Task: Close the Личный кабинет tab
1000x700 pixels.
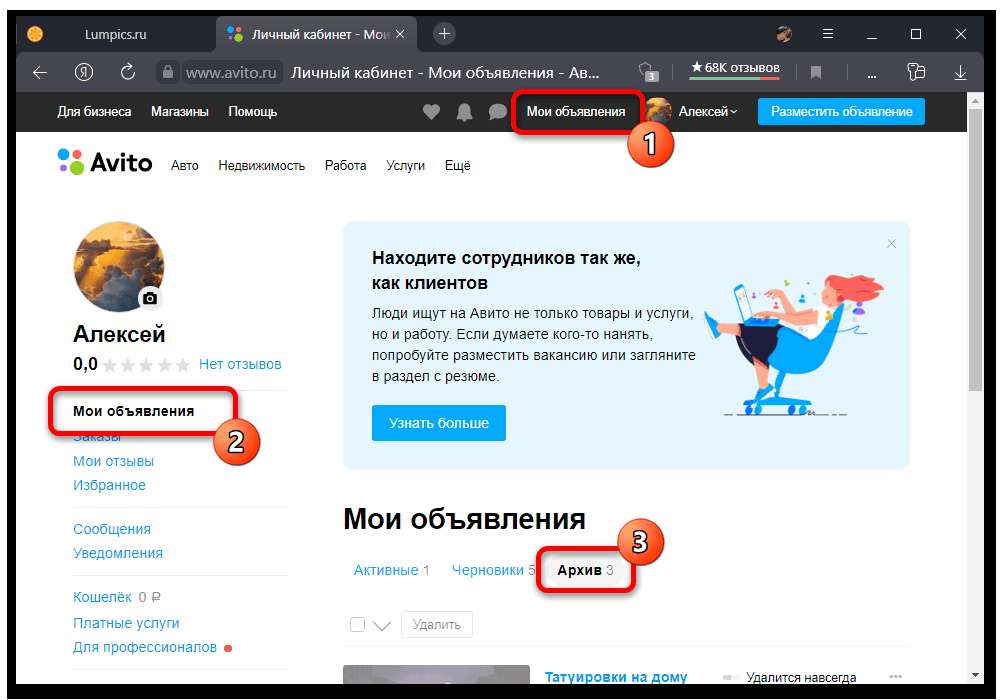Action: 400,34
